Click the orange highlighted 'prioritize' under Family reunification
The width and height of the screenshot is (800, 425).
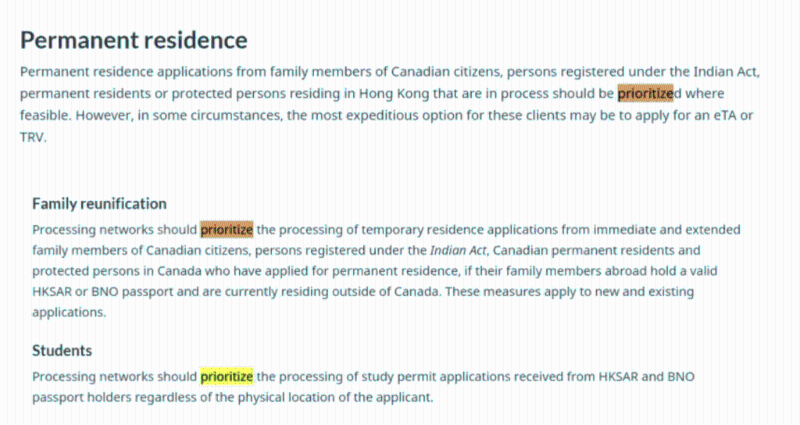(x=227, y=230)
